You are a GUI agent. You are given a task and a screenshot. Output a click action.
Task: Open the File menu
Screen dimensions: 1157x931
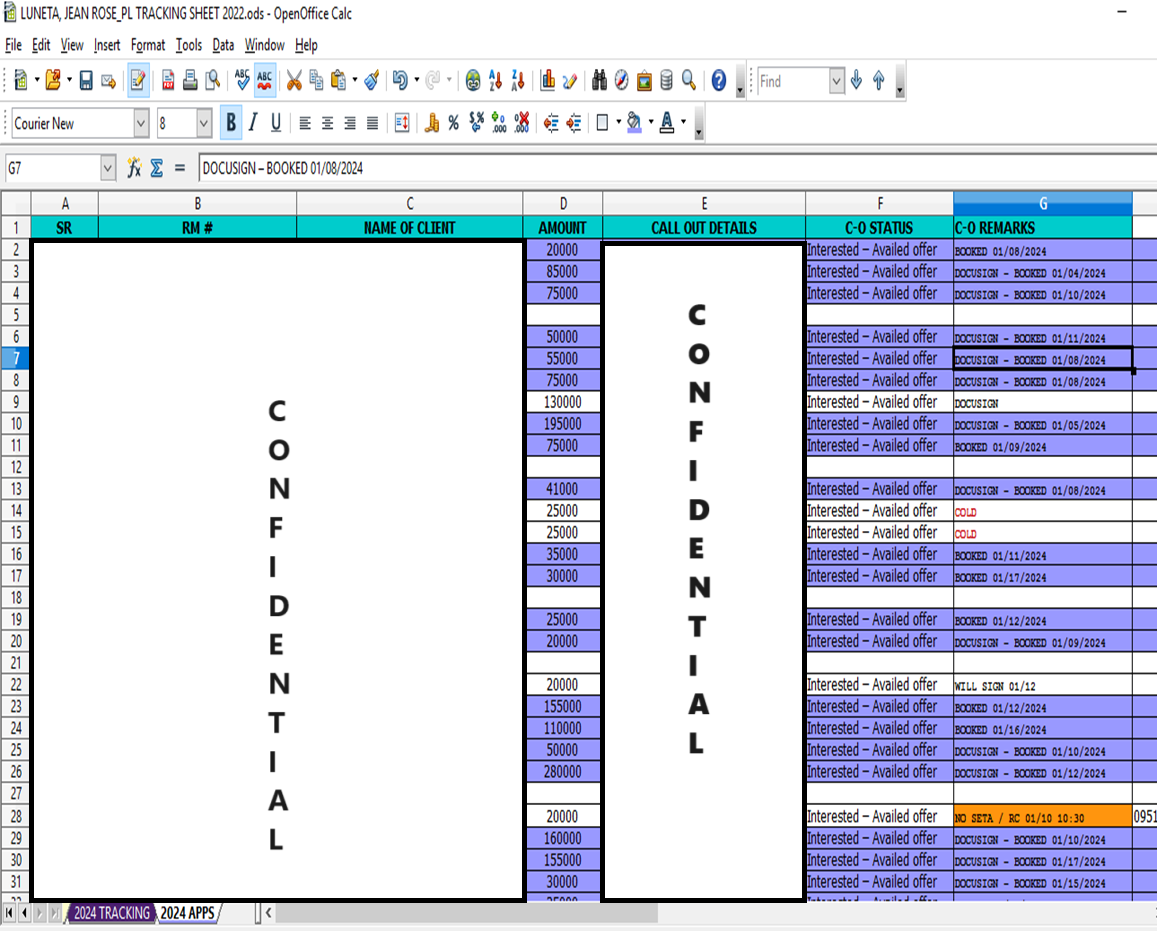[13, 45]
